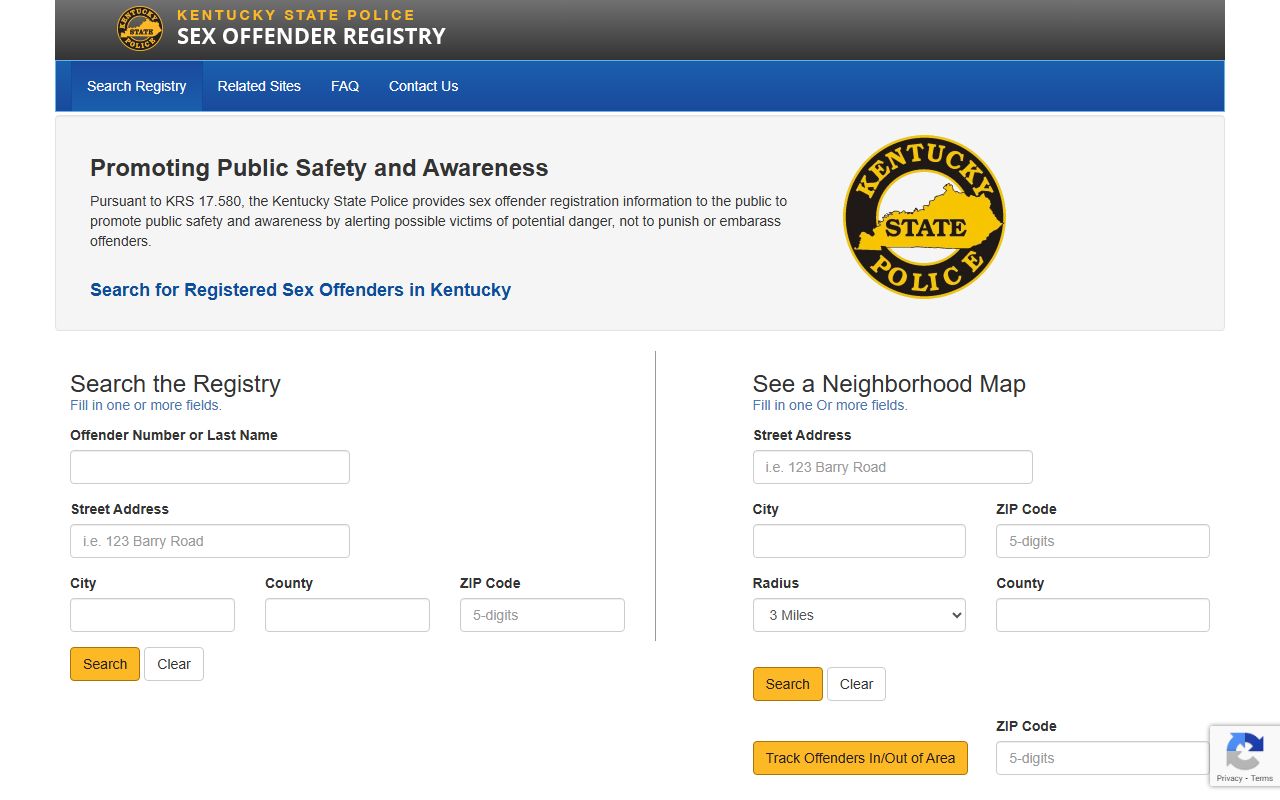1280x800 pixels.
Task: Open the FAQ page
Action: 345,86
